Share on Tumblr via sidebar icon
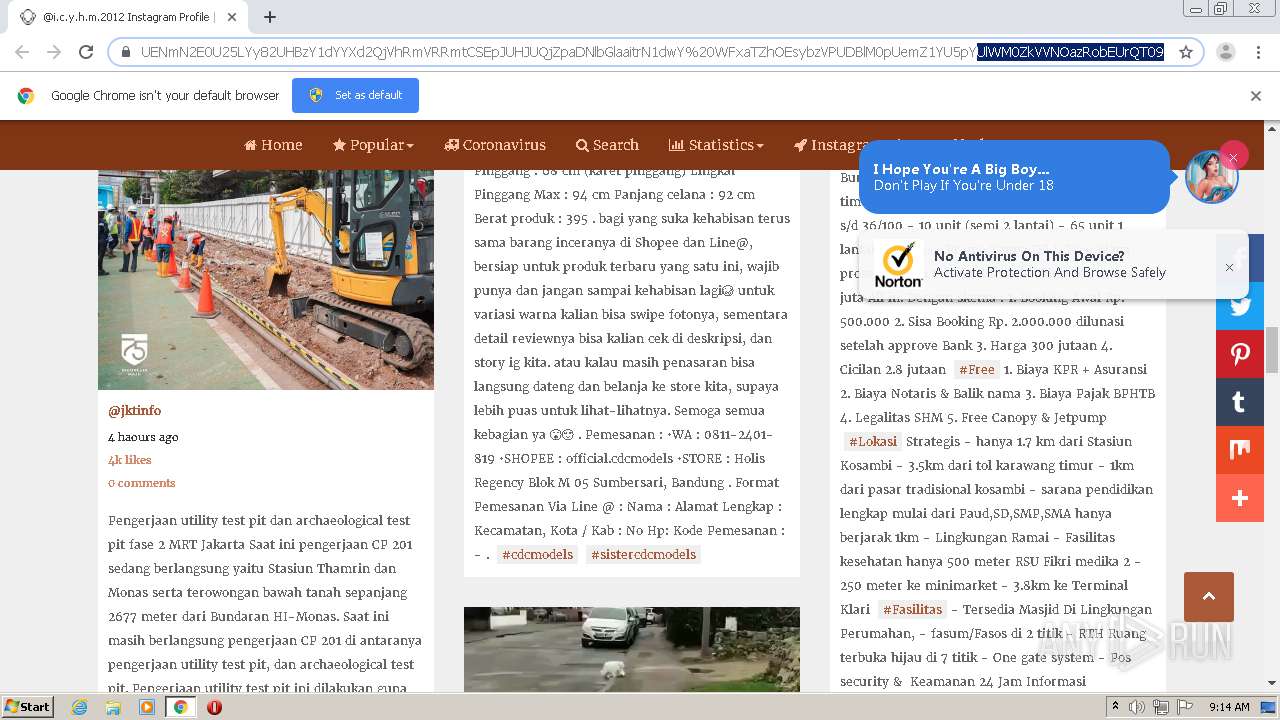Image resolution: width=1280 pixels, height=720 pixels. pyautogui.click(x=1240, y=402)
